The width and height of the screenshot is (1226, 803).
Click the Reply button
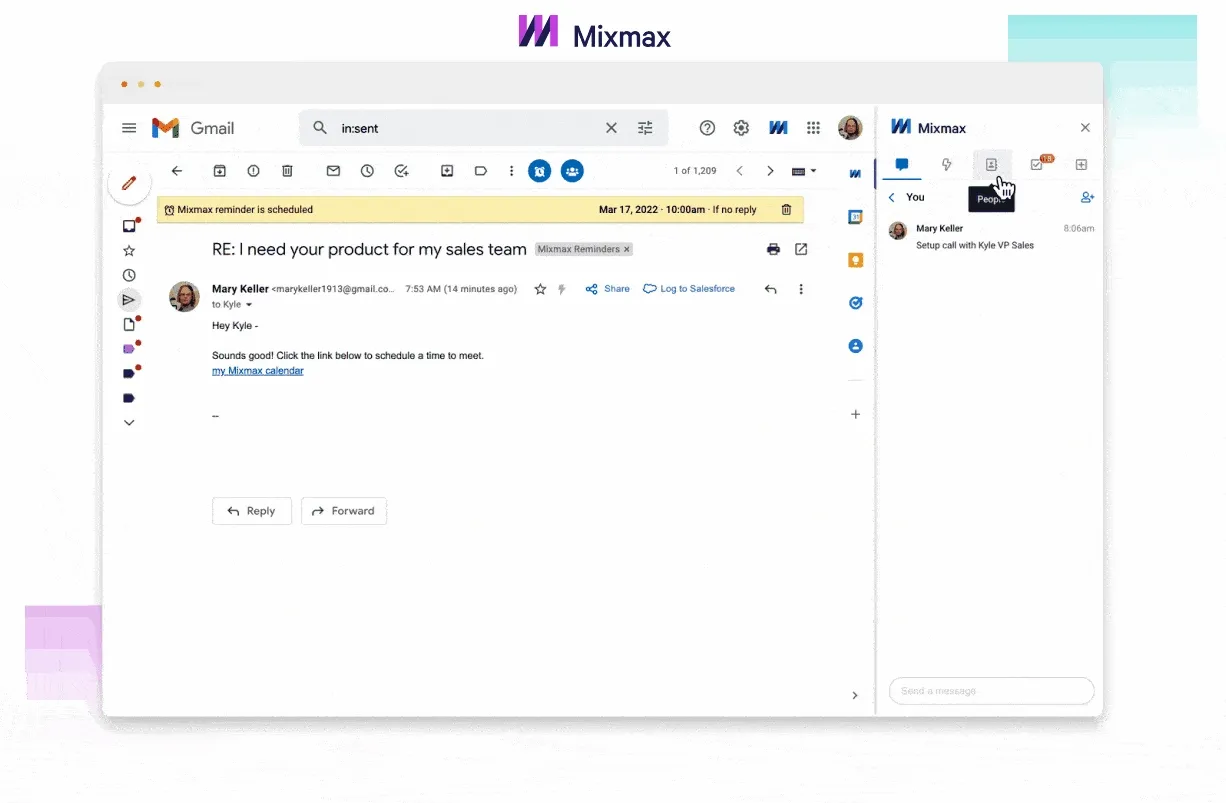[251, 511]
